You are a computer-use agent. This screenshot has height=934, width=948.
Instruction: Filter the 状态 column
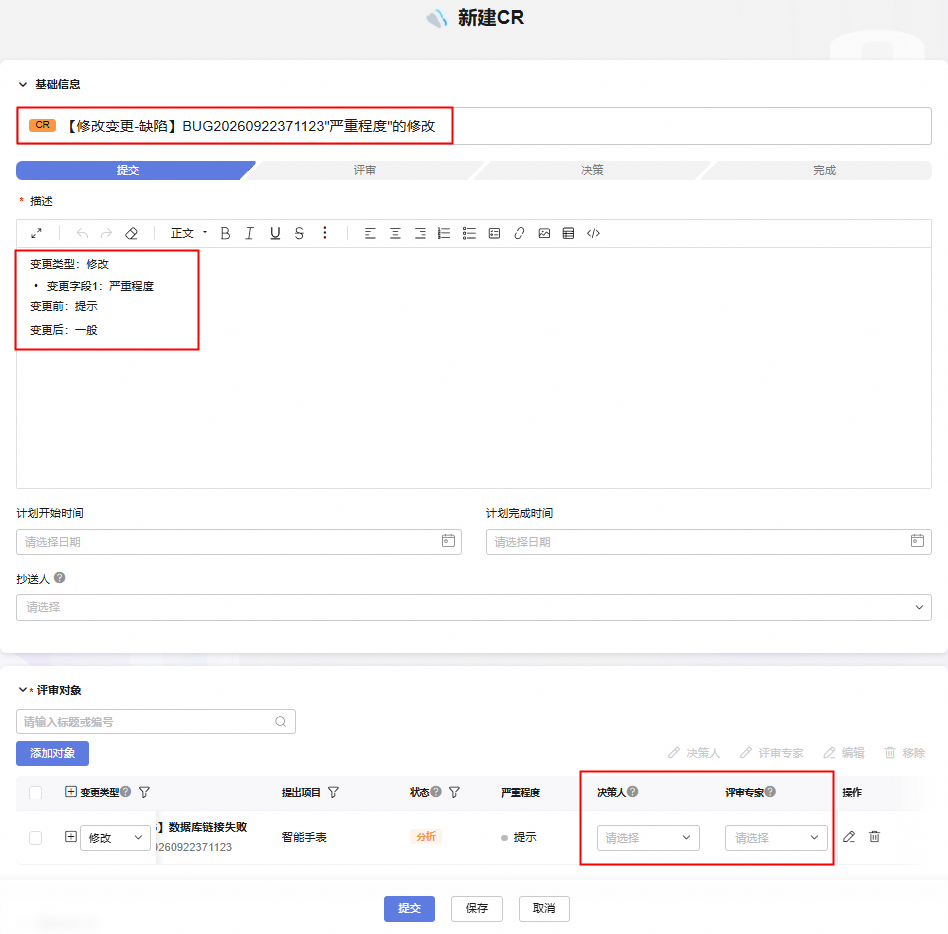point(455,792)
